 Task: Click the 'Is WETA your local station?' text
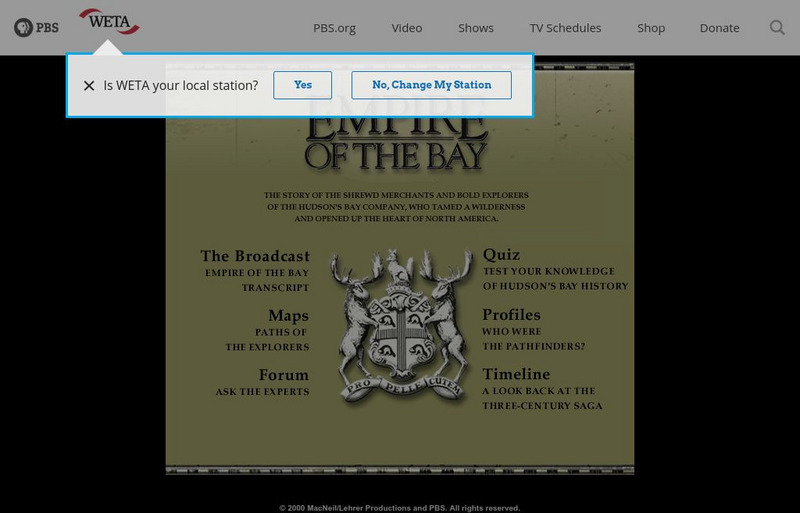181,86
